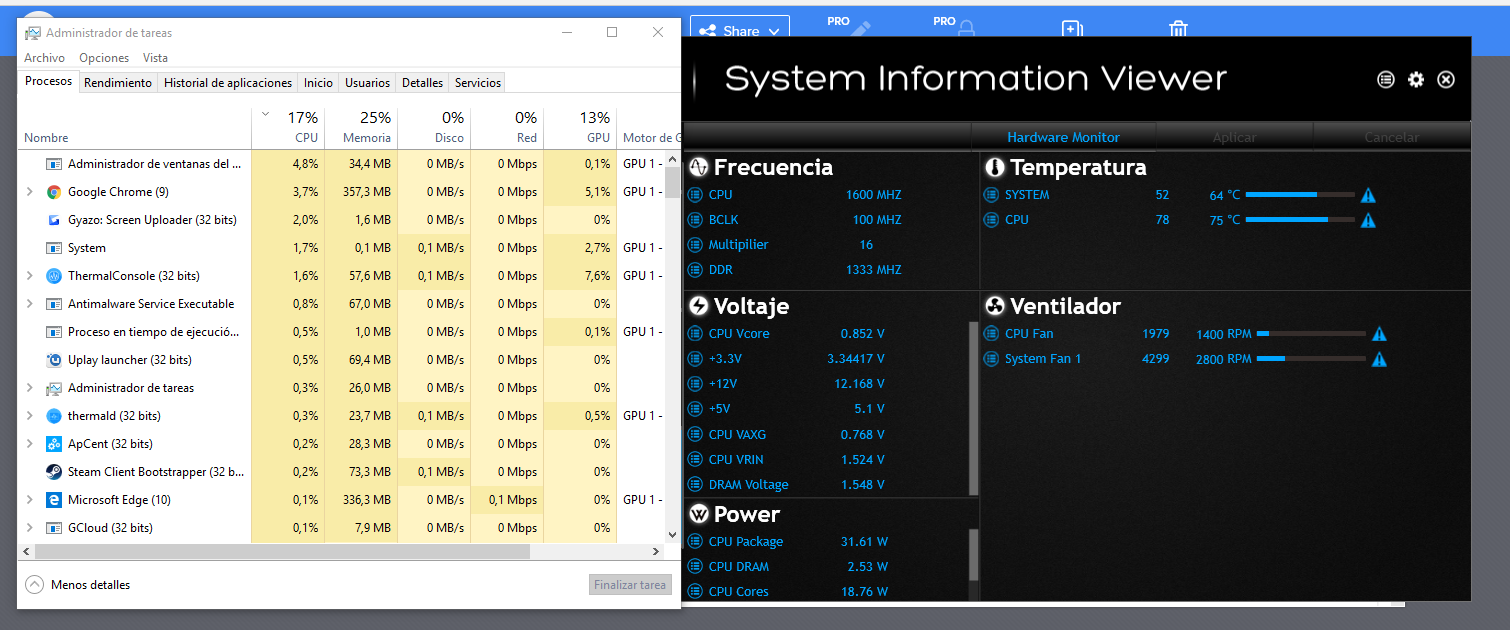Open the Archivo menu
The height and width of the screenshot is (630, 1510).
pos(45,58)
